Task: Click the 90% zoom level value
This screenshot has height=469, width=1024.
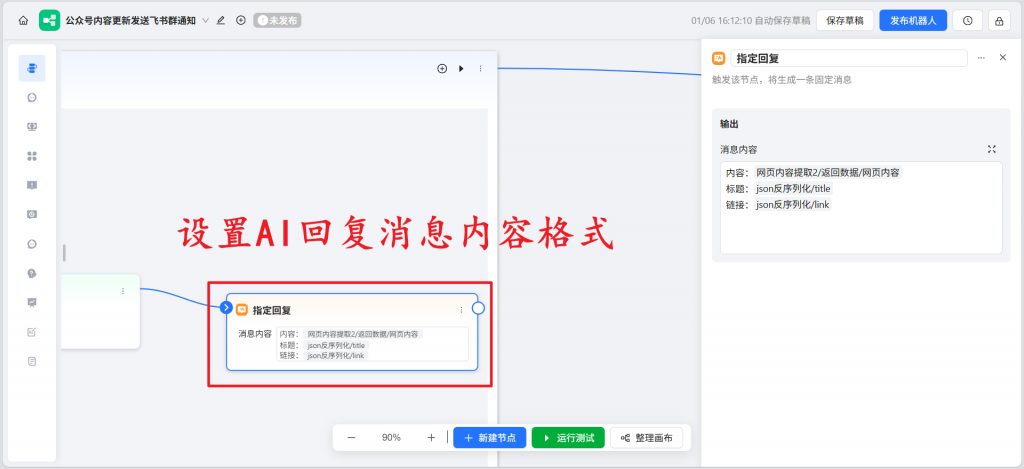Action: pyautogui.click(x=391, y=438)
